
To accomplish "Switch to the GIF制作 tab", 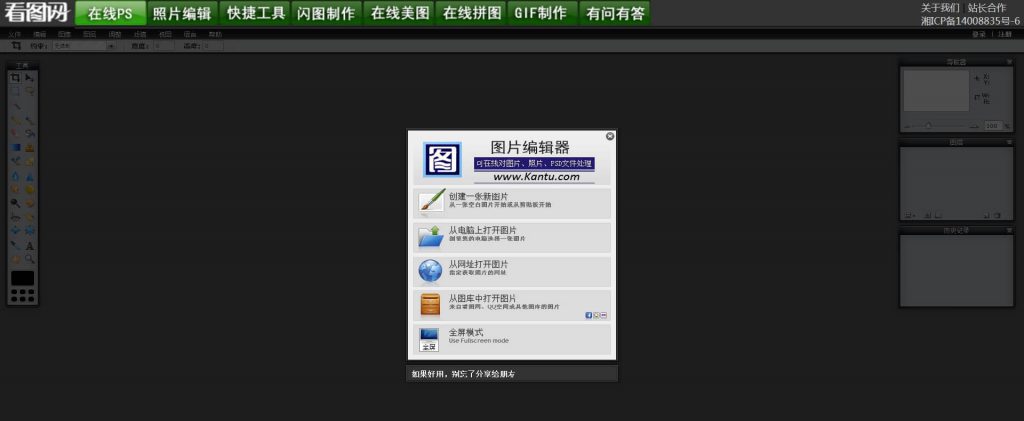I will [543, 13].
